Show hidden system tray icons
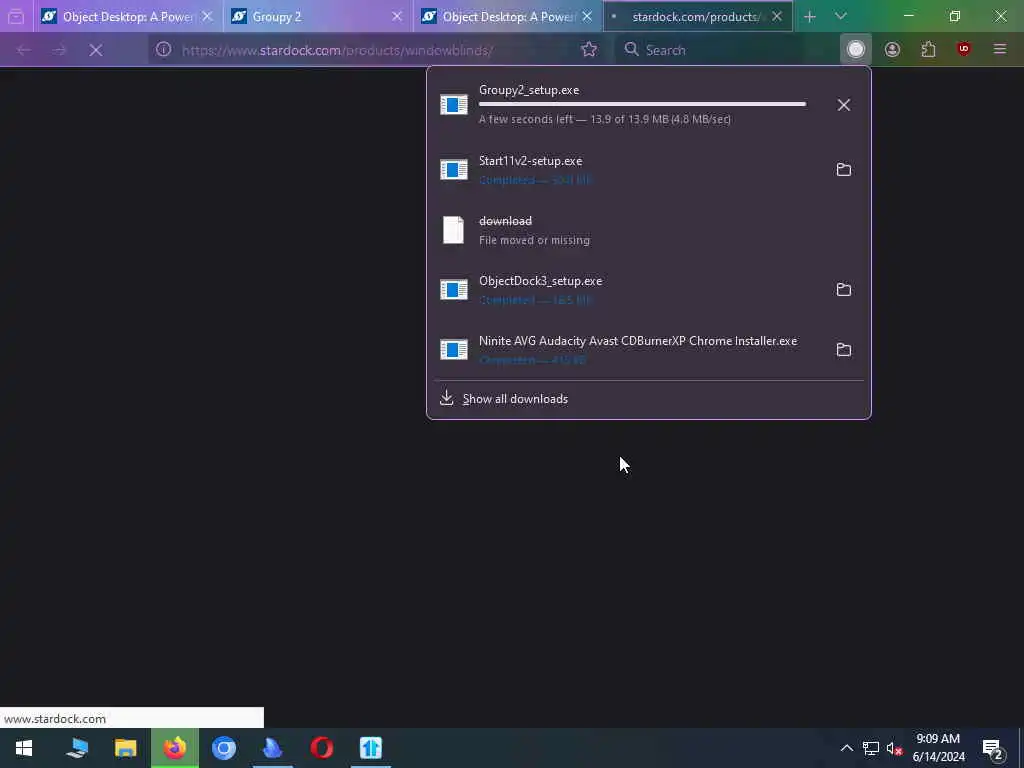The height and width of the screenshot is (768, 1024). click(846, 748)
